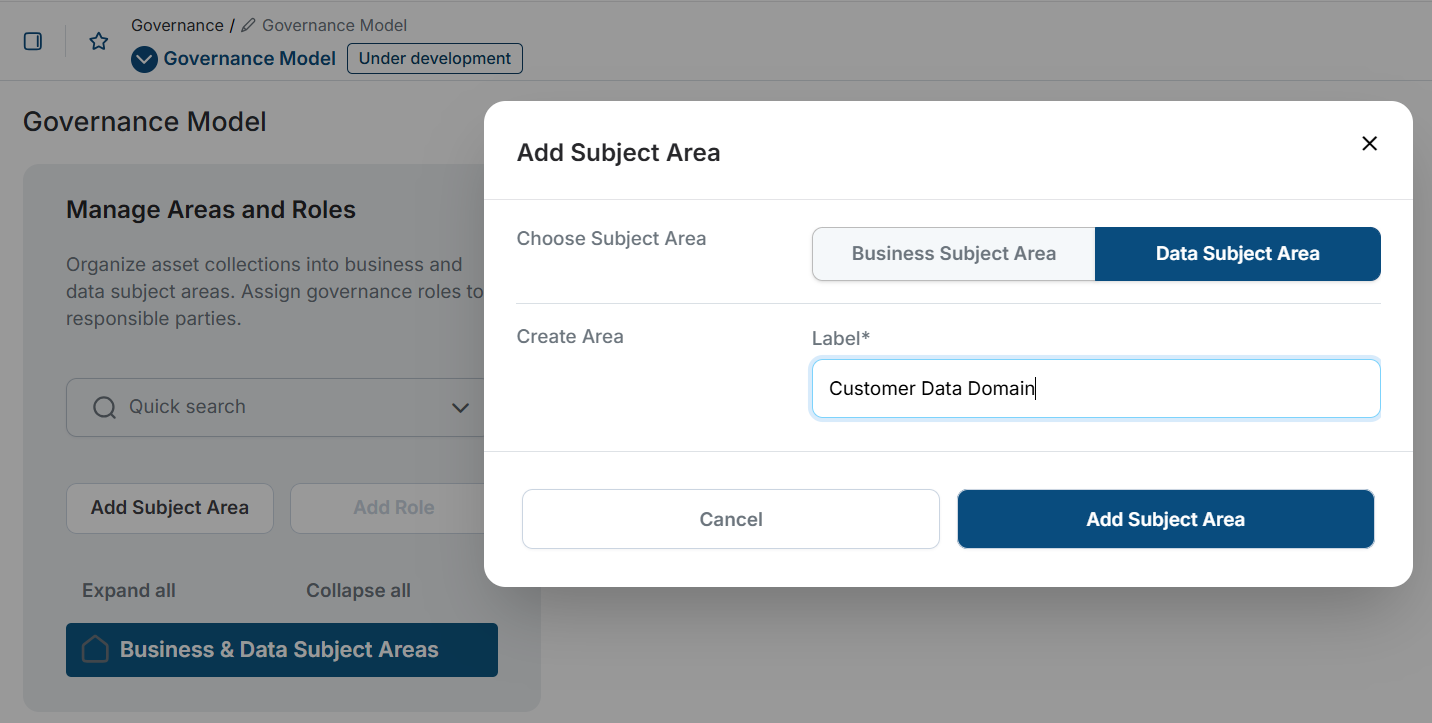1432x723 pixels.
Task: Click Add Subject Area in the Manage panel
Action: [169, 508]
